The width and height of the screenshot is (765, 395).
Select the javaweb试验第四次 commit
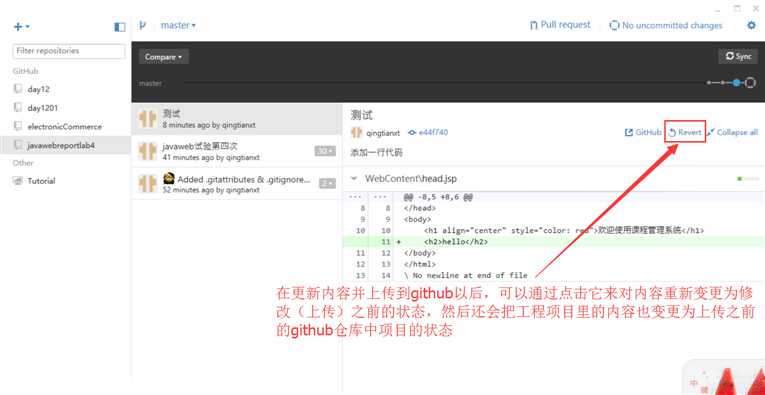[x=237, y=152]
